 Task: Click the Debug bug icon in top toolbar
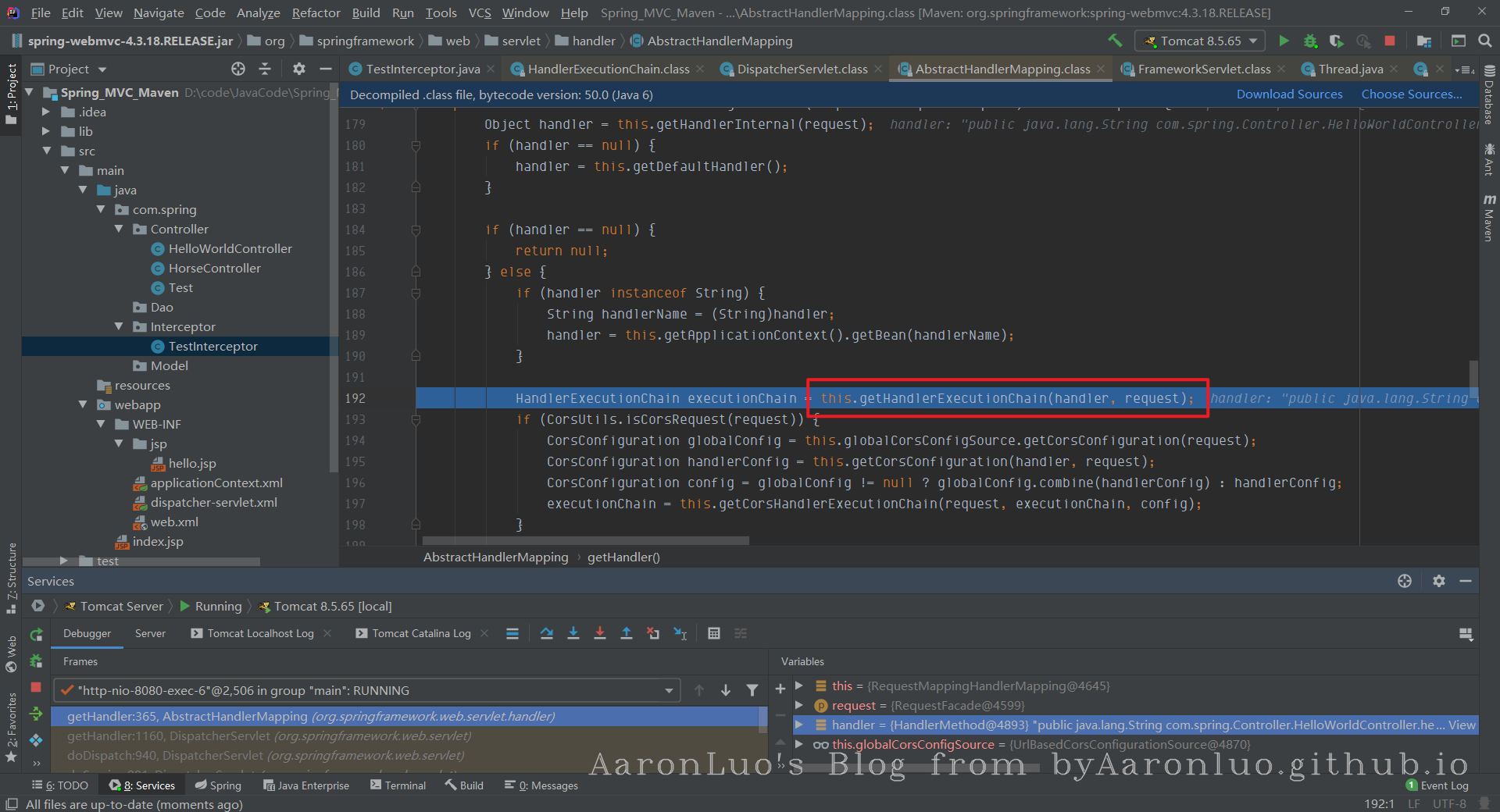point(1310,41)
